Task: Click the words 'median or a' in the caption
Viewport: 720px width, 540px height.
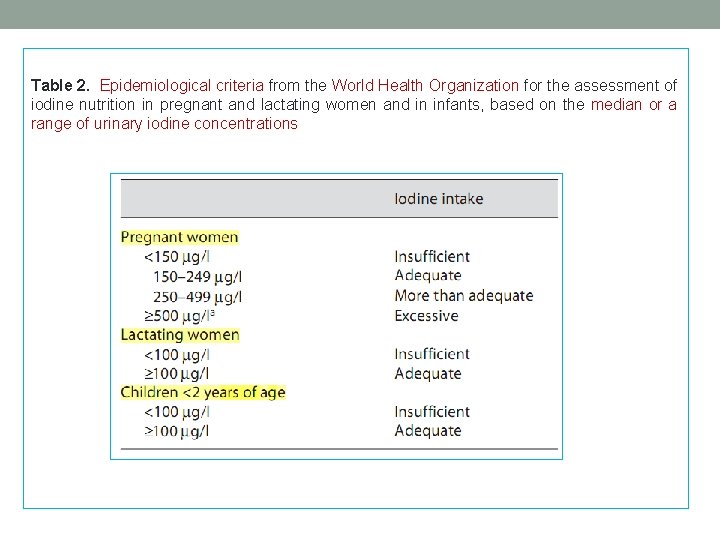Action: click(634, 105)
